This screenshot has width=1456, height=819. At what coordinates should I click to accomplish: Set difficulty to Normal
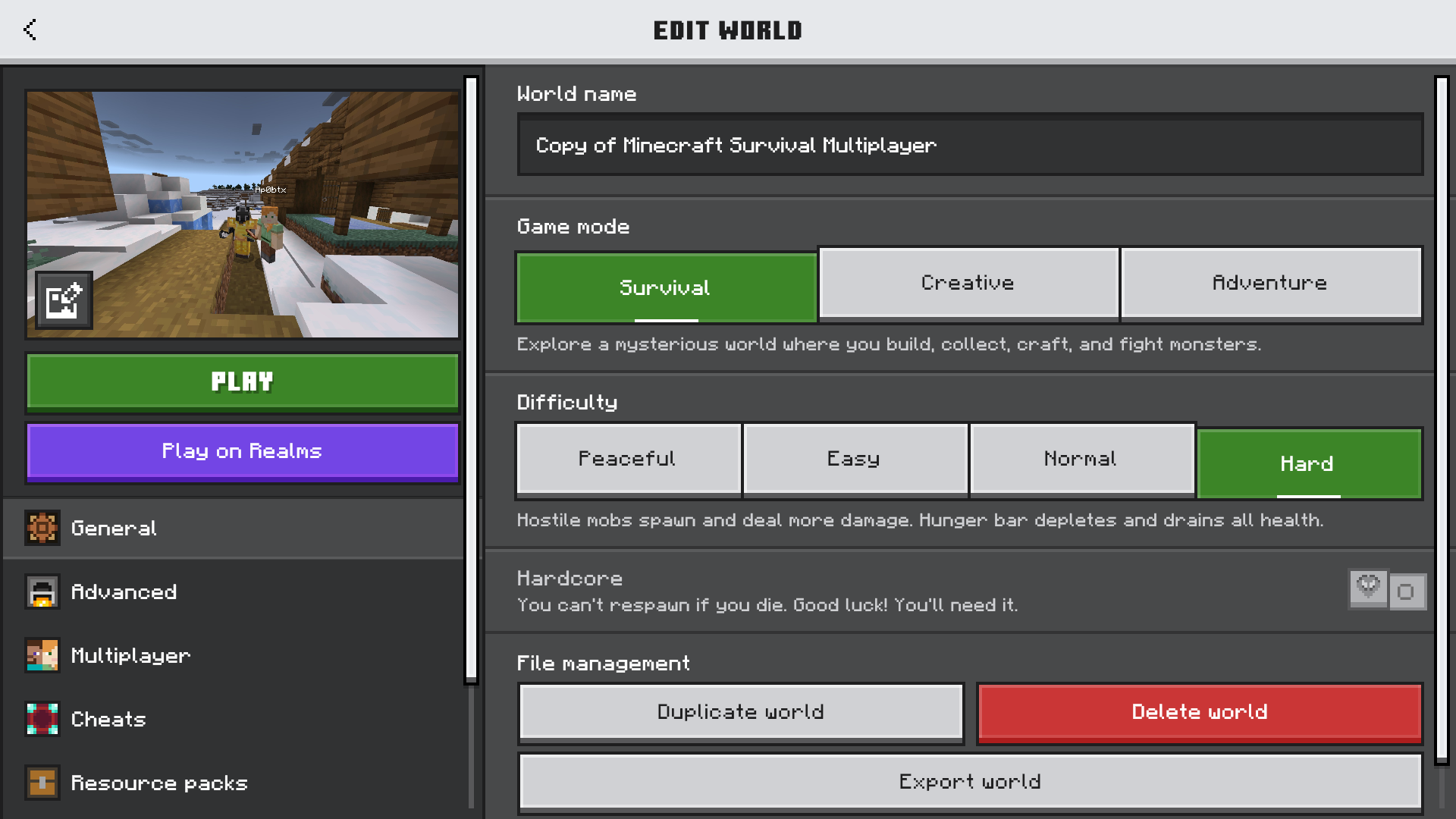coord(1081,459)
